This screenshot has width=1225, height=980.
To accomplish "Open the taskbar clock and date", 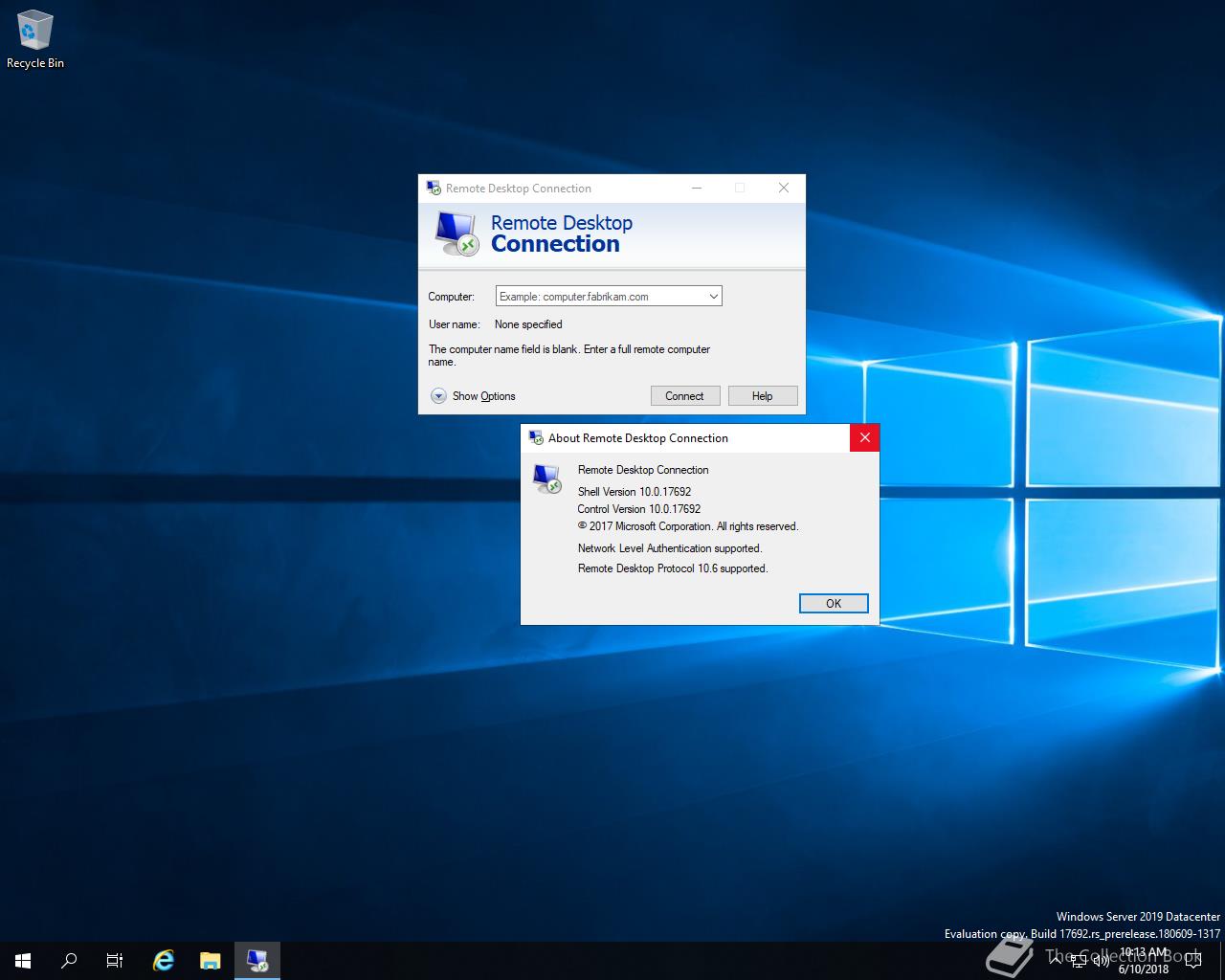I will point(1144,961).
